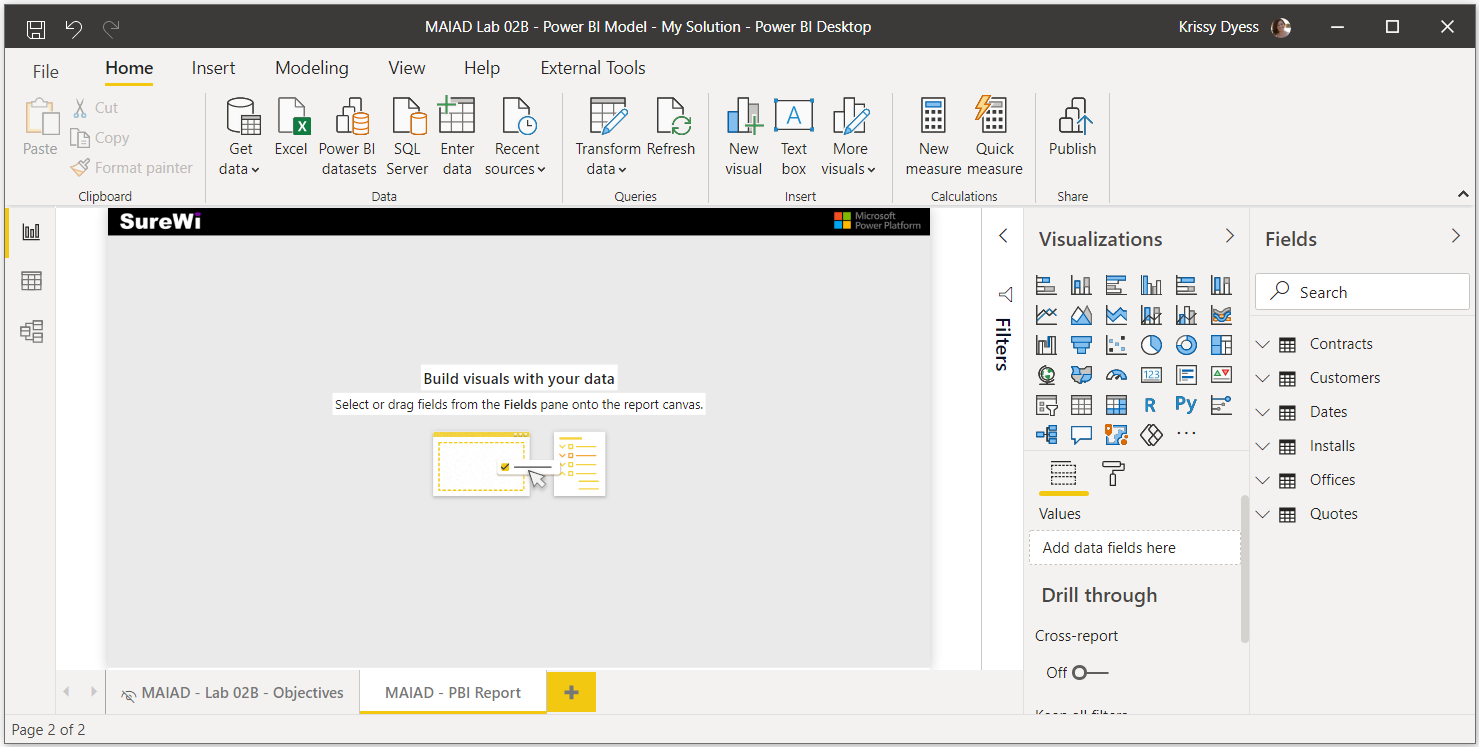Screen dimensions: 1479x747
Task: Select the area chart visual
Action: [1081, 316]
